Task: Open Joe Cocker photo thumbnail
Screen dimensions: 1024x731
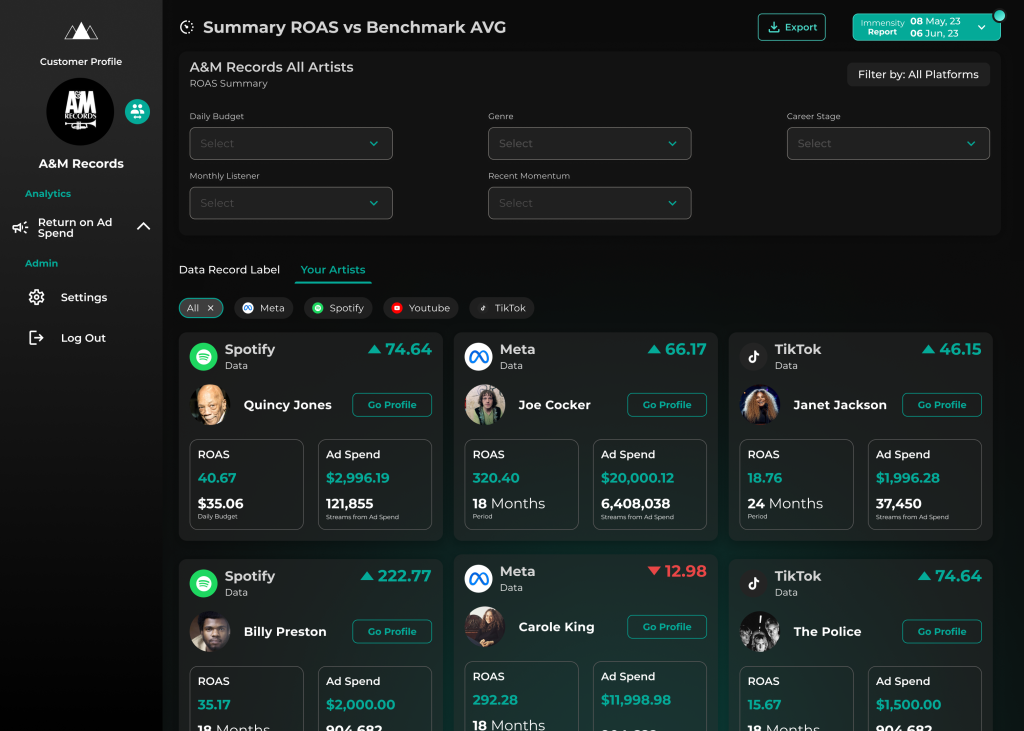Action: [485, 404]
